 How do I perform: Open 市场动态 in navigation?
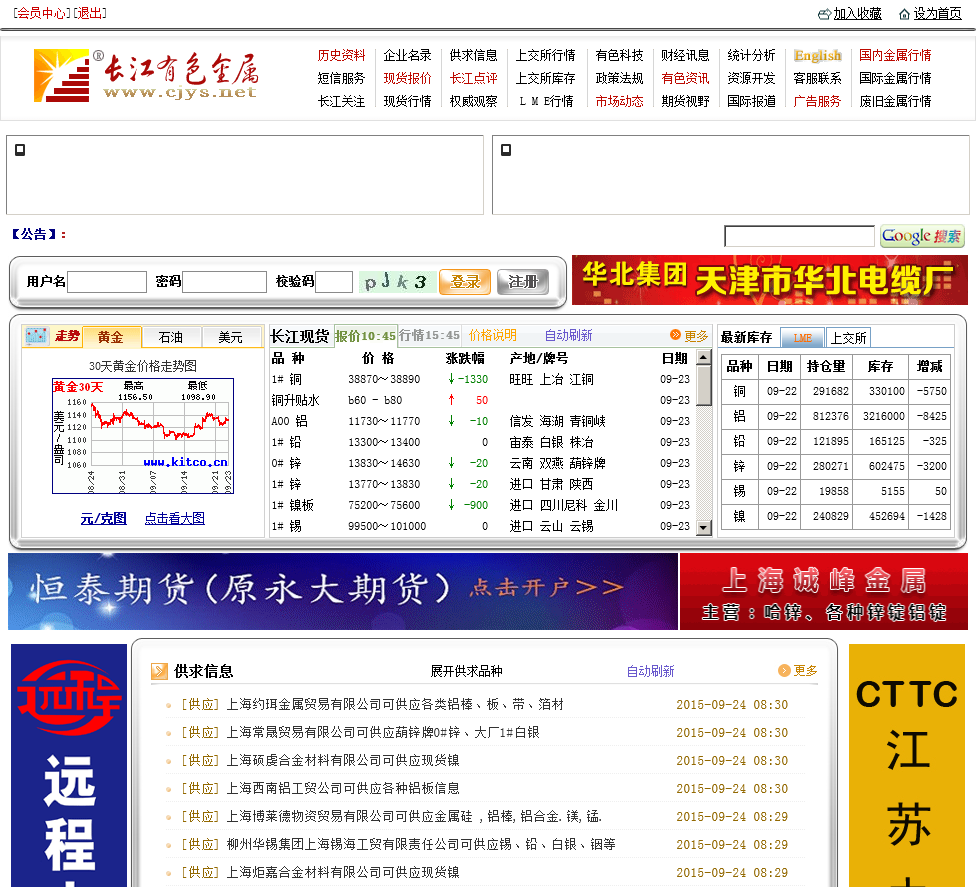point(619,101)
